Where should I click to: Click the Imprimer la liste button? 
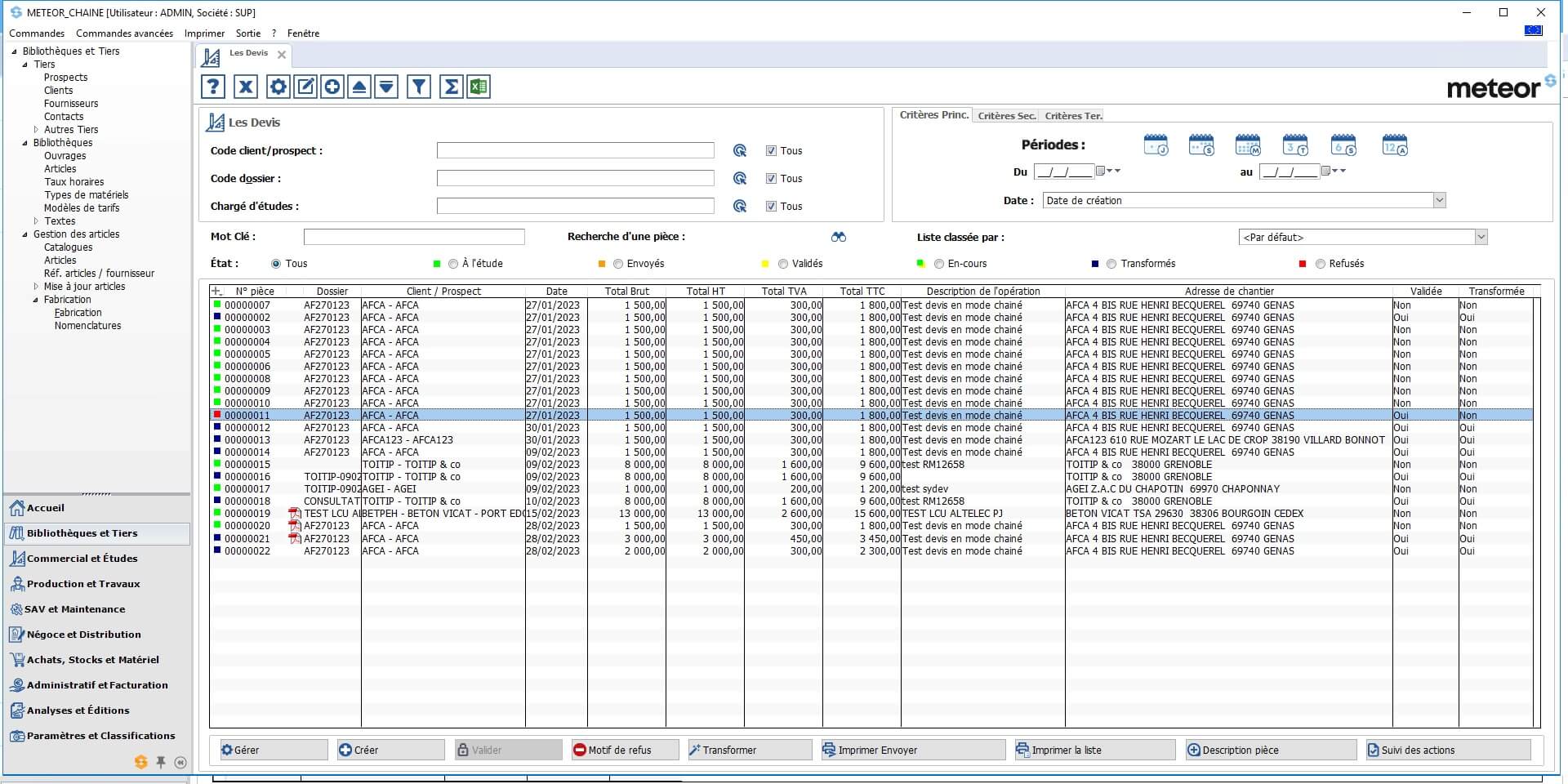(x=1094, y=750)
